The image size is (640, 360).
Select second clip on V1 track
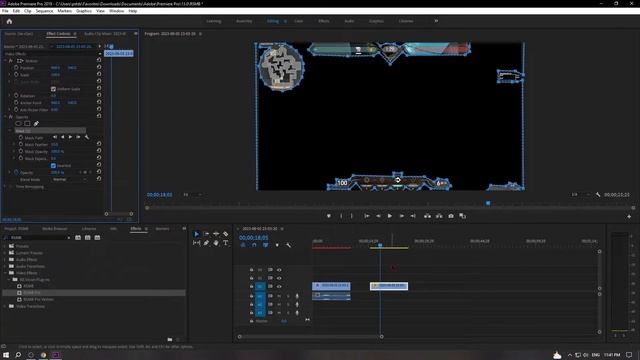pos(389,286)
